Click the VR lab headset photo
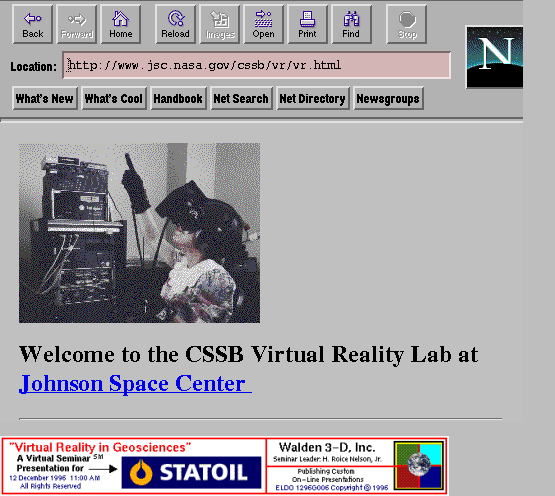Image resolution: width=555 pixels, height=496 pixels. [x=139, y=233]
